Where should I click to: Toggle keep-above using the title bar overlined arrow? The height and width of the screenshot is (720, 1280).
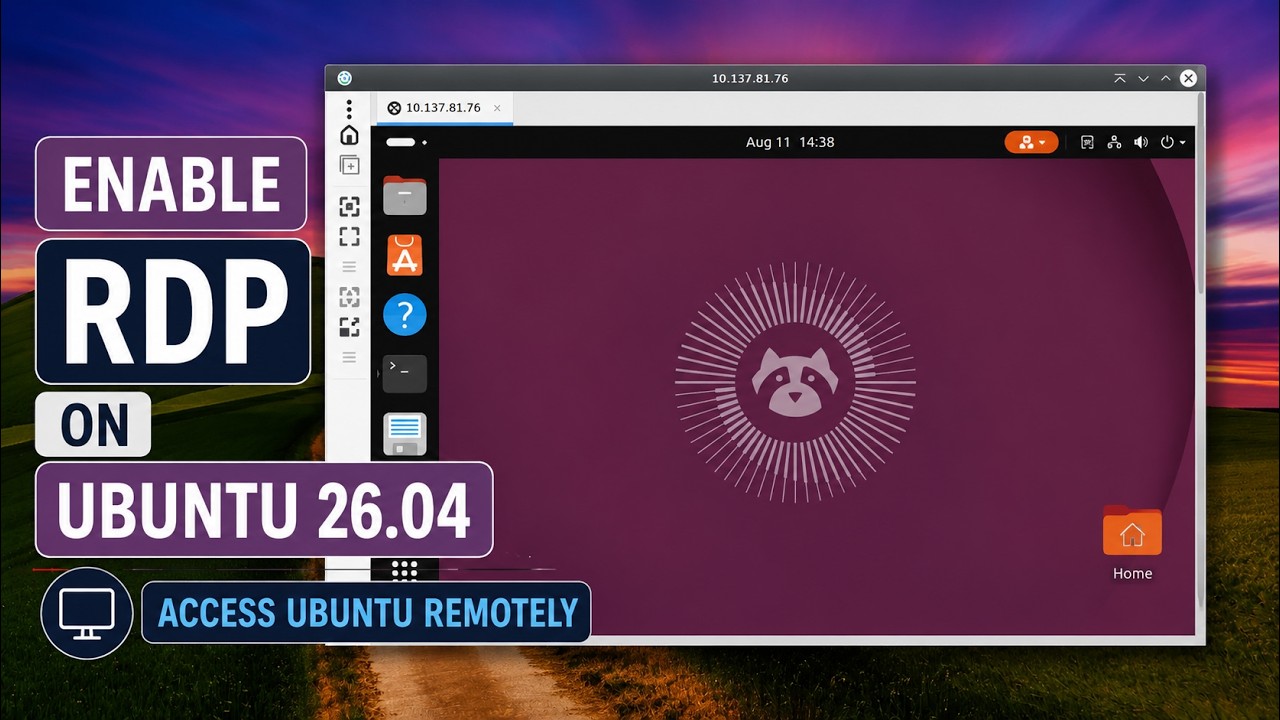pyautogui.click(x=1120, y=78)
